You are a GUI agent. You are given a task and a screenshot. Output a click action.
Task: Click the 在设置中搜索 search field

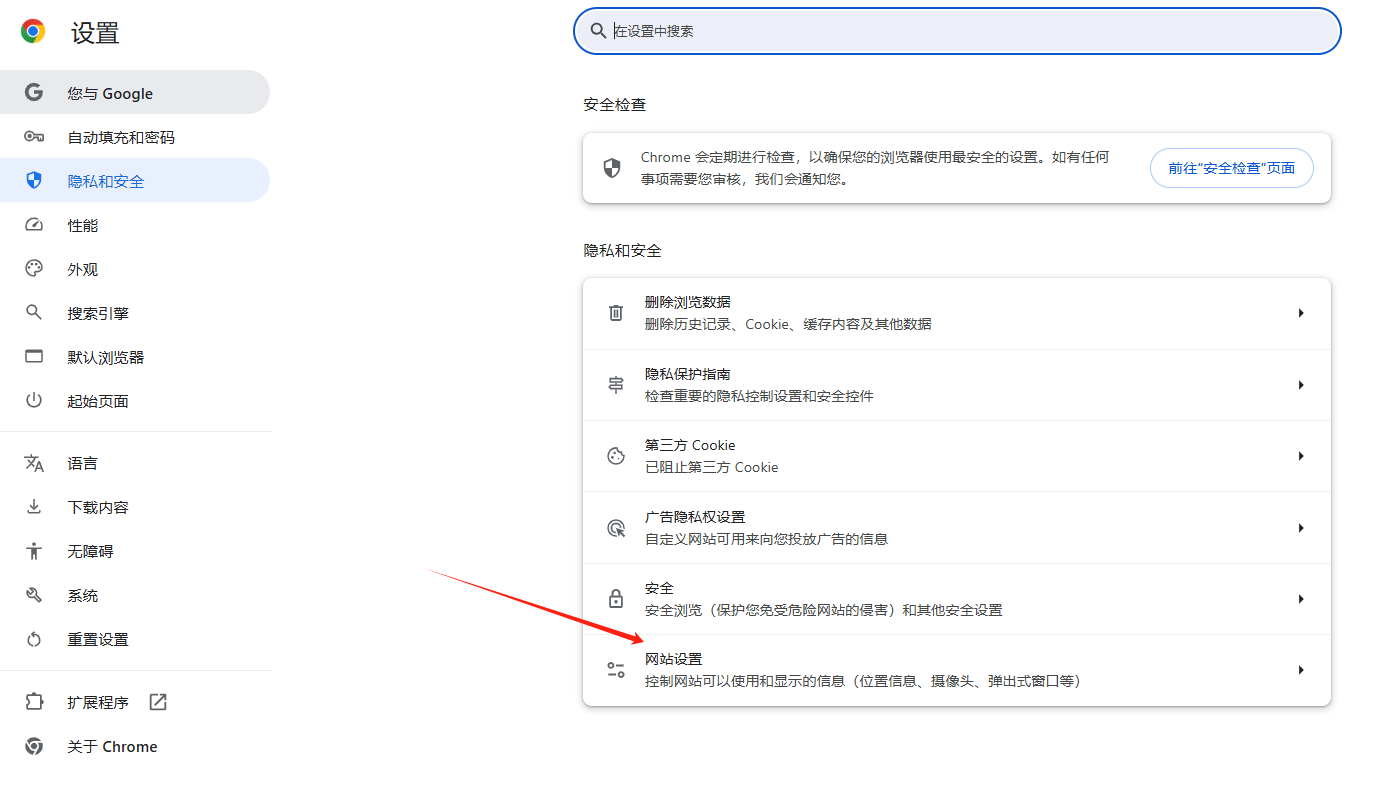click(x=956, y=31)
